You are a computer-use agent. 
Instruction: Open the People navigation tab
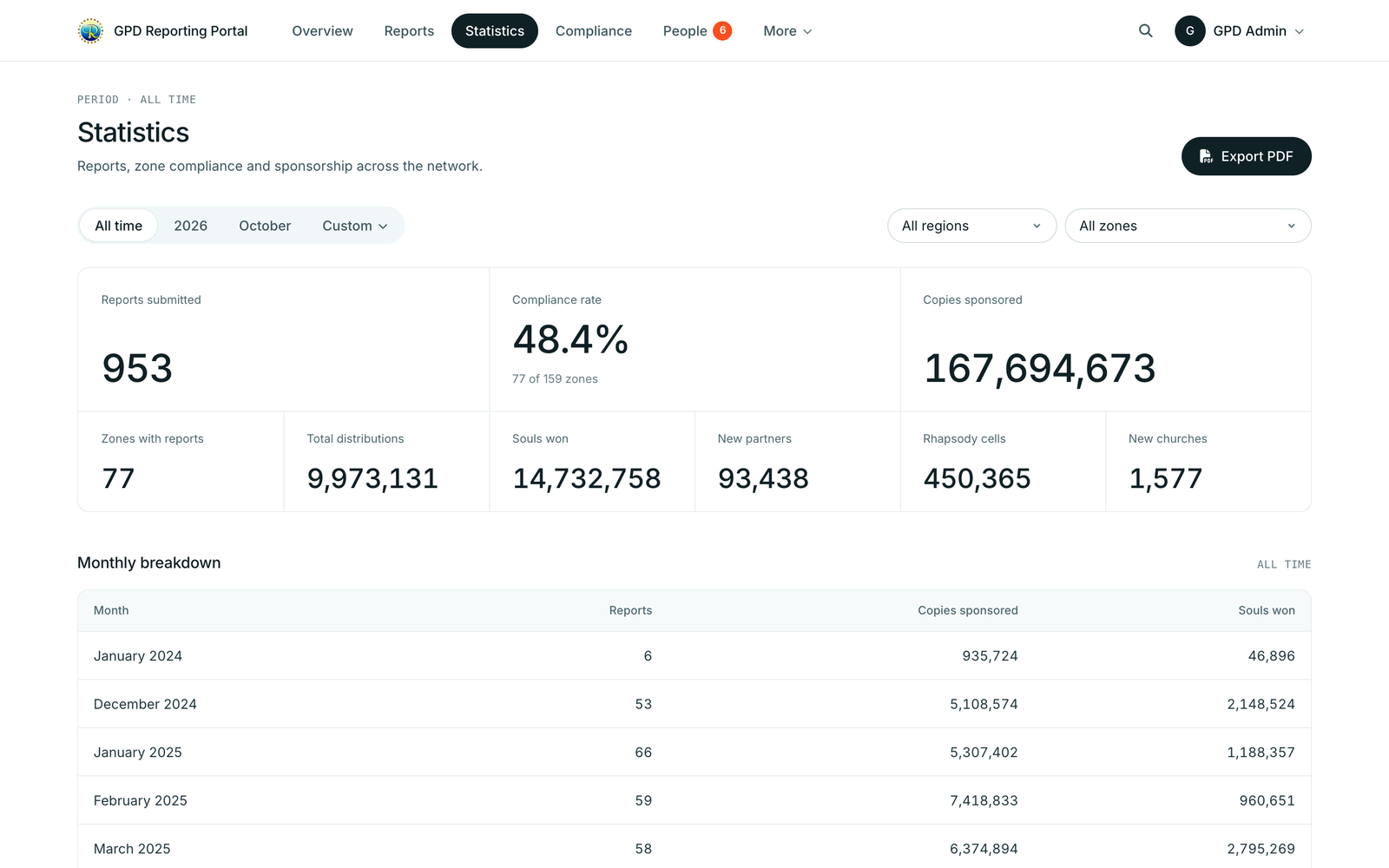tap(697, 31)
